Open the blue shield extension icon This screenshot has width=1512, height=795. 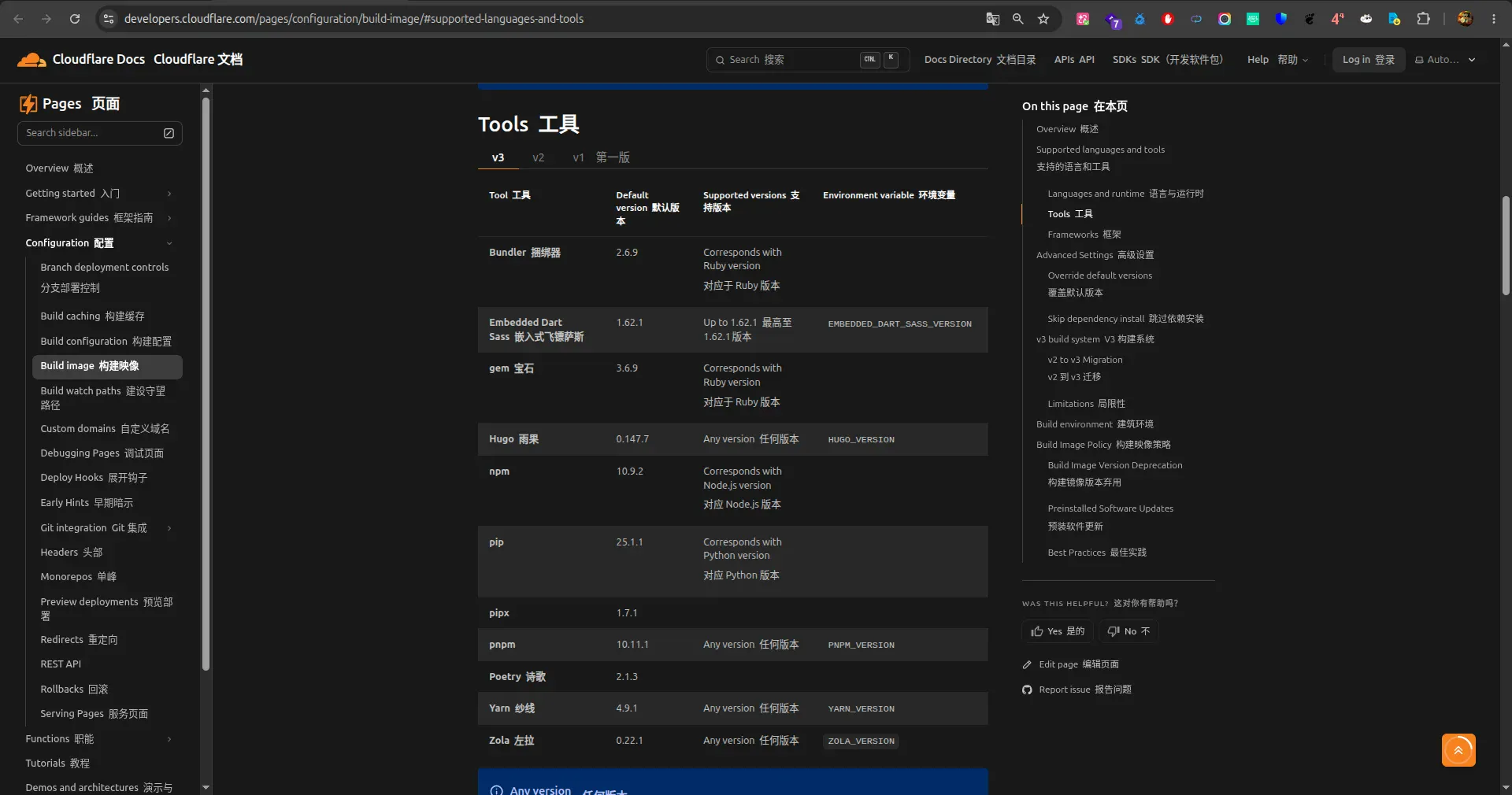(x=1281, y=19)
